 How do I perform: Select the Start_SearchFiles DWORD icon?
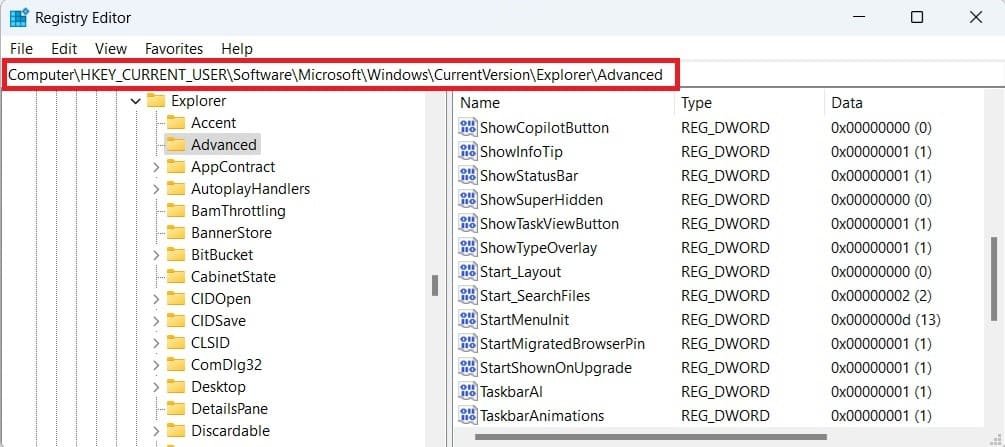[x=468, y=296]
